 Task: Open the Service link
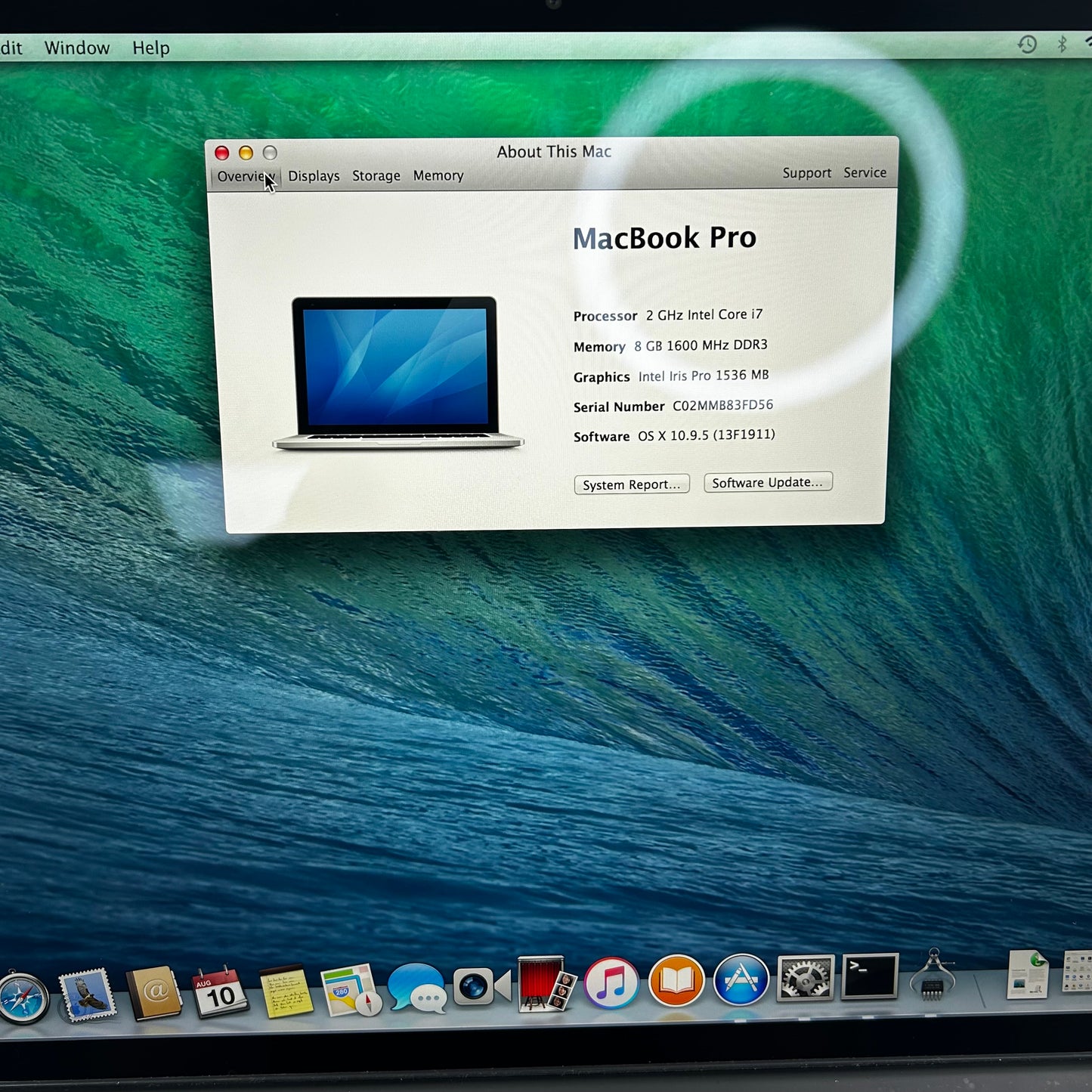[865, 172]
